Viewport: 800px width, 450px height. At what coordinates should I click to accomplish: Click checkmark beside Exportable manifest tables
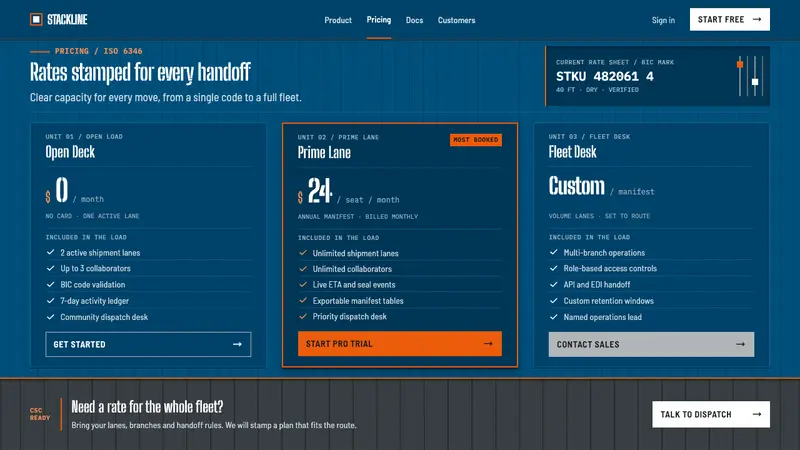tap(303, 301)
